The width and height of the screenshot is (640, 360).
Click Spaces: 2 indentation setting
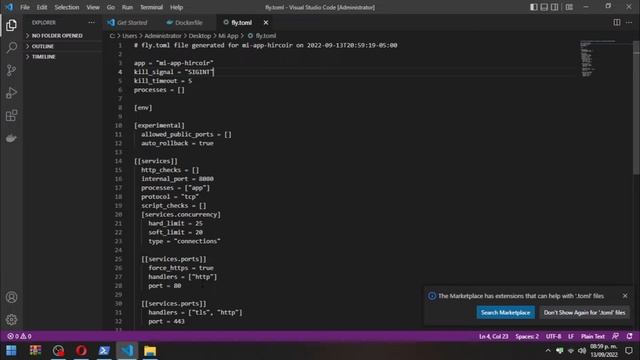[527, 336]
